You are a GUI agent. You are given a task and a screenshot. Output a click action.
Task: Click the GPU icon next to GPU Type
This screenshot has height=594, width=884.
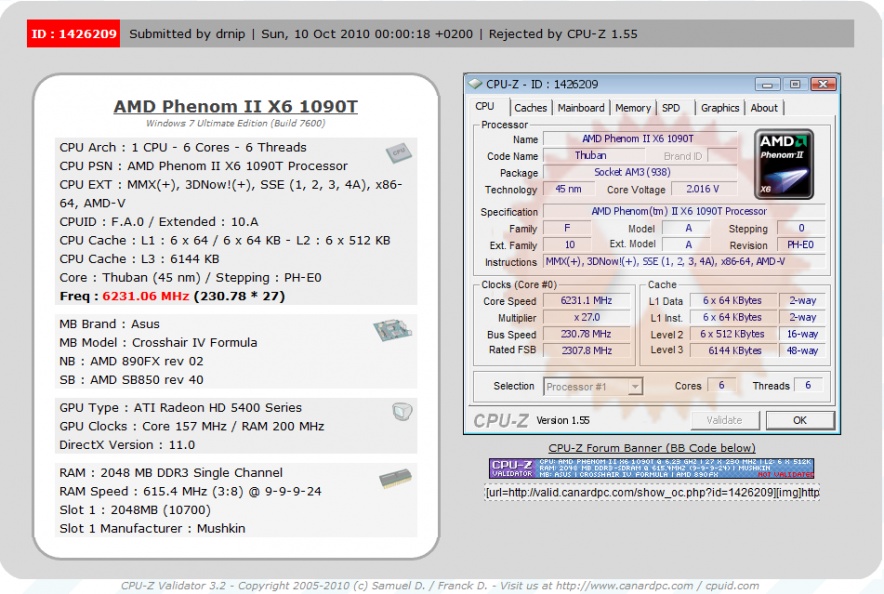tap(401, 411)
